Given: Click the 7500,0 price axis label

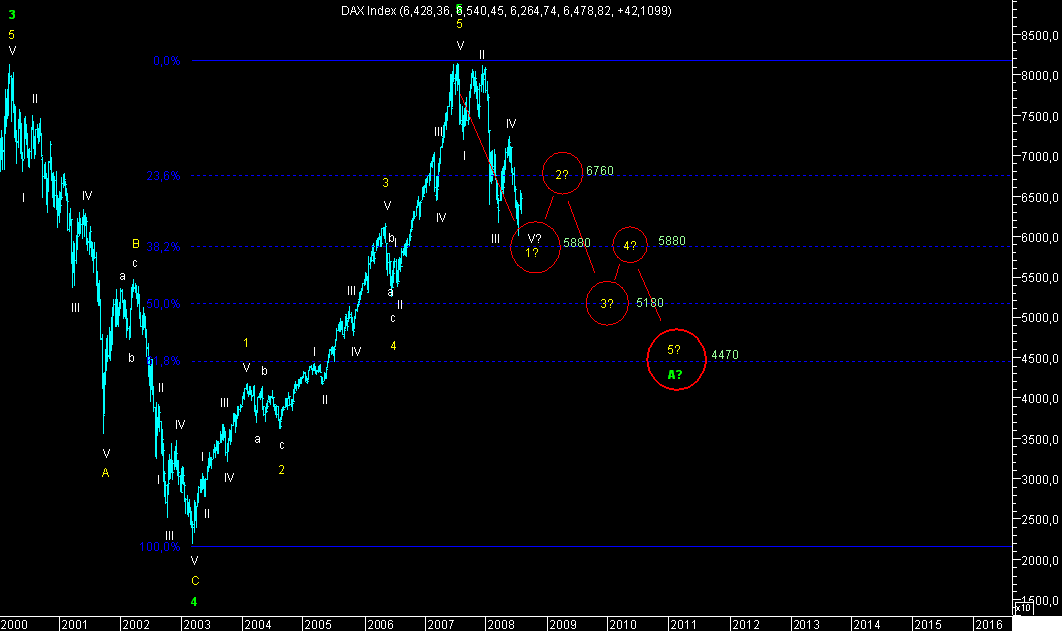Looking at the screenshot, I should (x=1040, y=116).
